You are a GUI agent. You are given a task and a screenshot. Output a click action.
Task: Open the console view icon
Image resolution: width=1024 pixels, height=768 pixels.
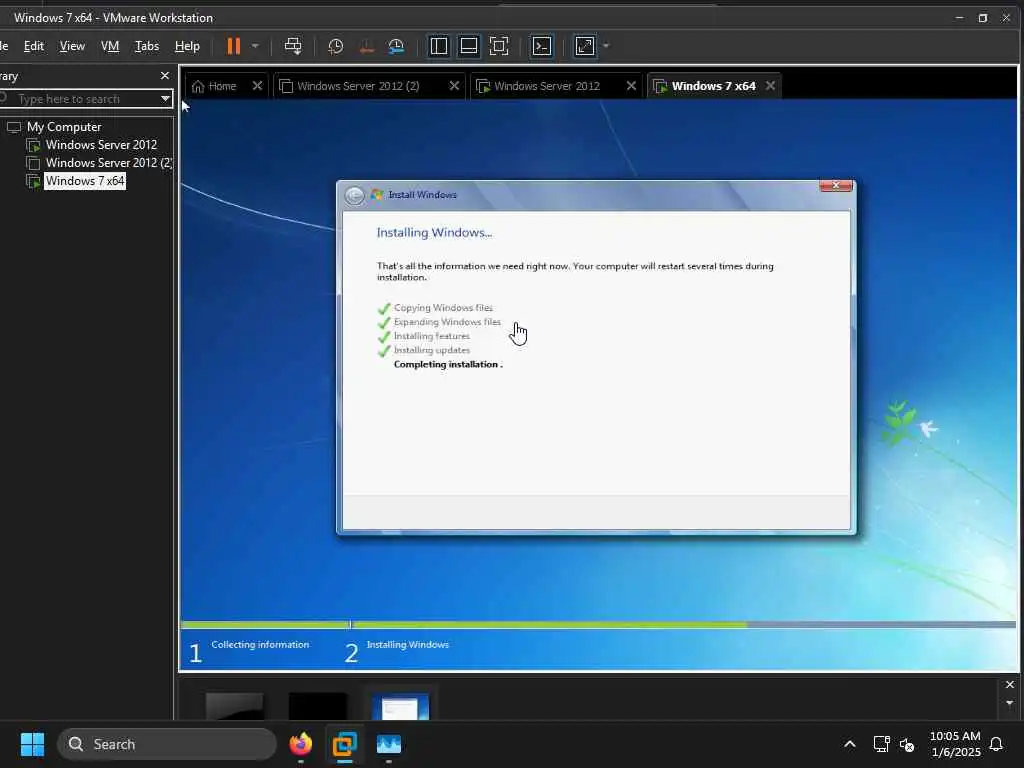542,46
